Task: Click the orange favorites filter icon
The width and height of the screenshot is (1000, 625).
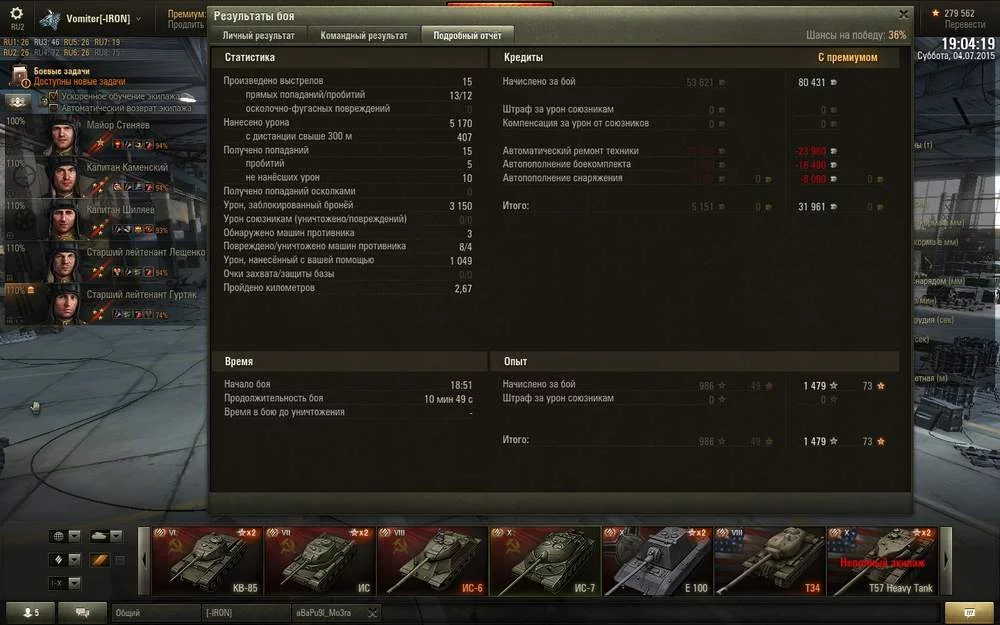Action: (99, 560)
